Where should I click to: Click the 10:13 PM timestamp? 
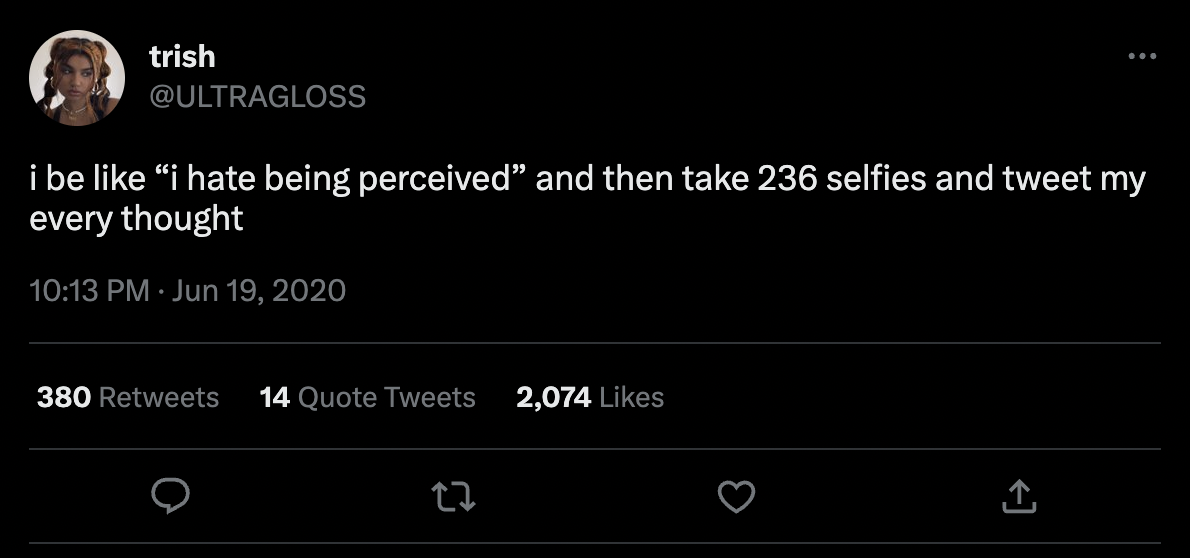click(x=89, y=291)
